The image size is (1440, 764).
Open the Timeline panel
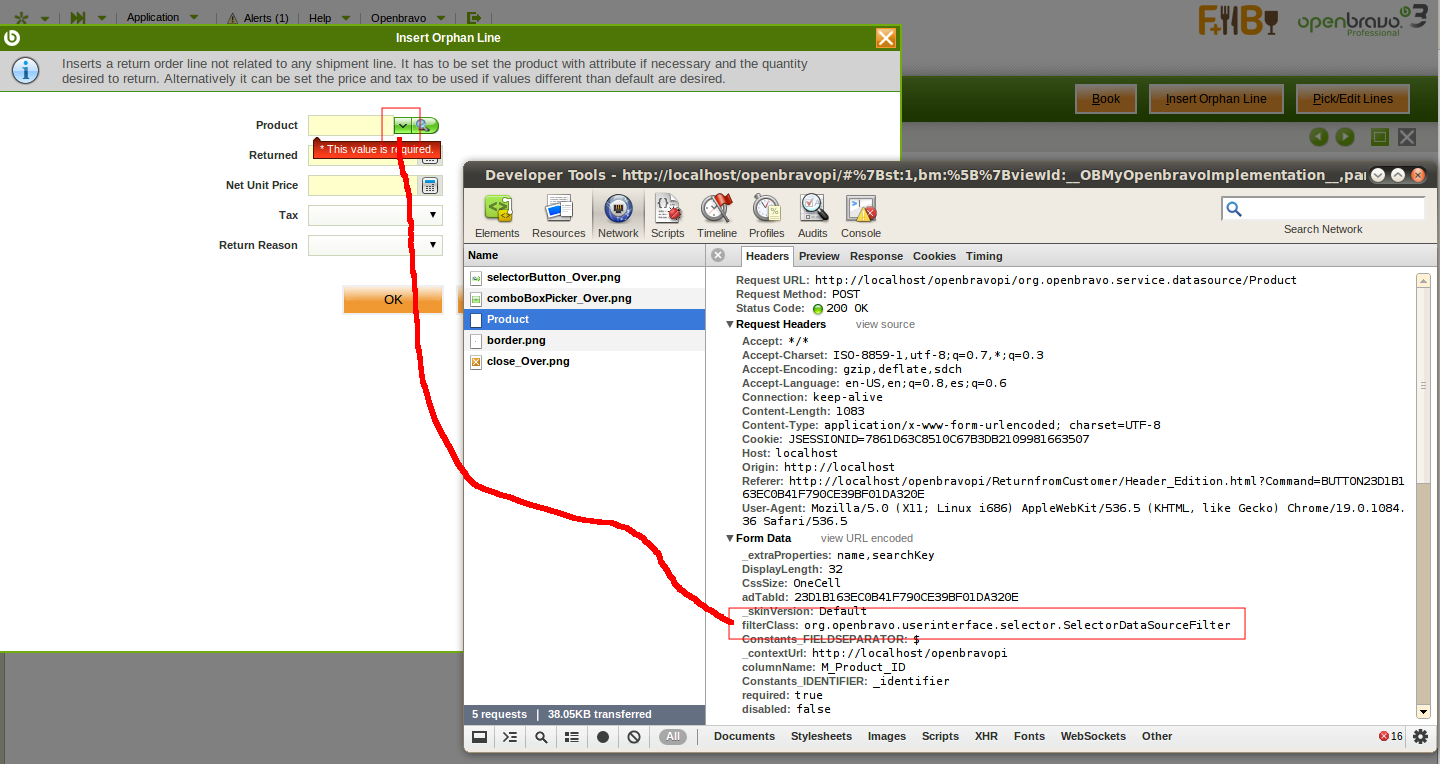(x=717, y=216)
